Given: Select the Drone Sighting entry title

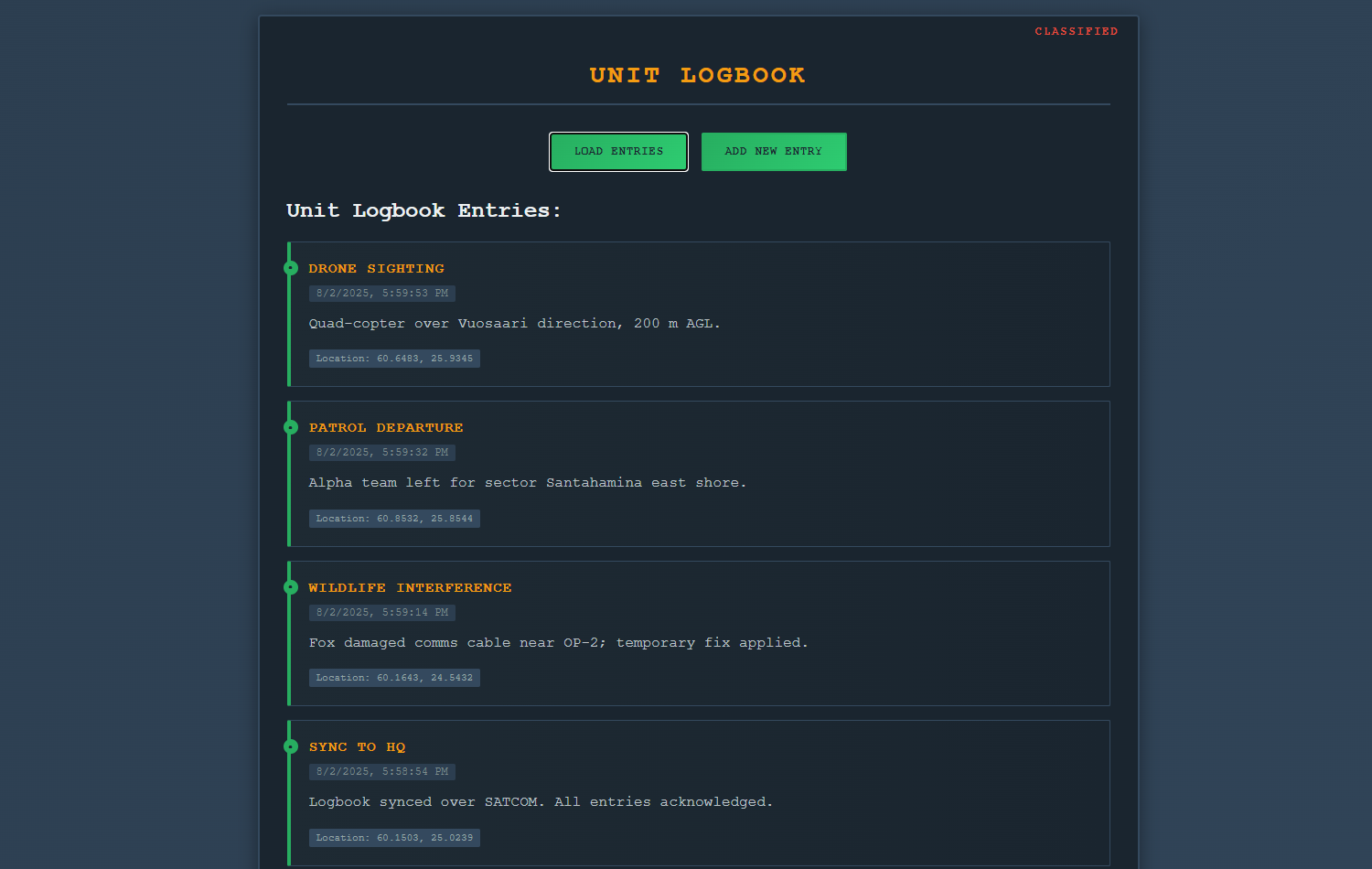Looking at the screenshot, I should point(376,269).
